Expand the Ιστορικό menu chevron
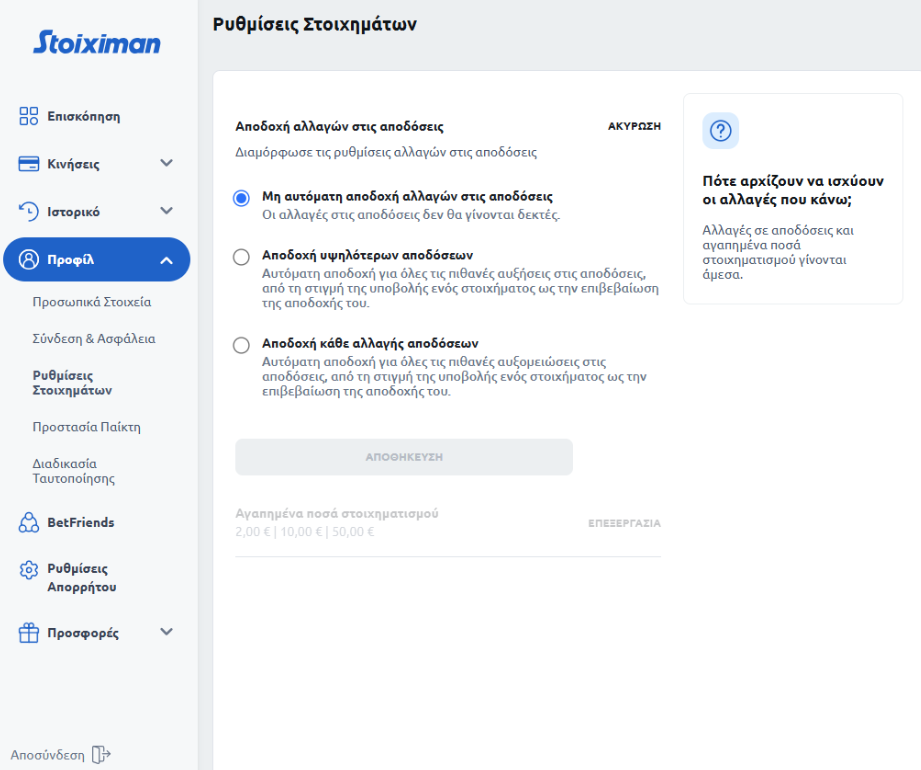Screen dimensions: 921x770 coord(166,211)
